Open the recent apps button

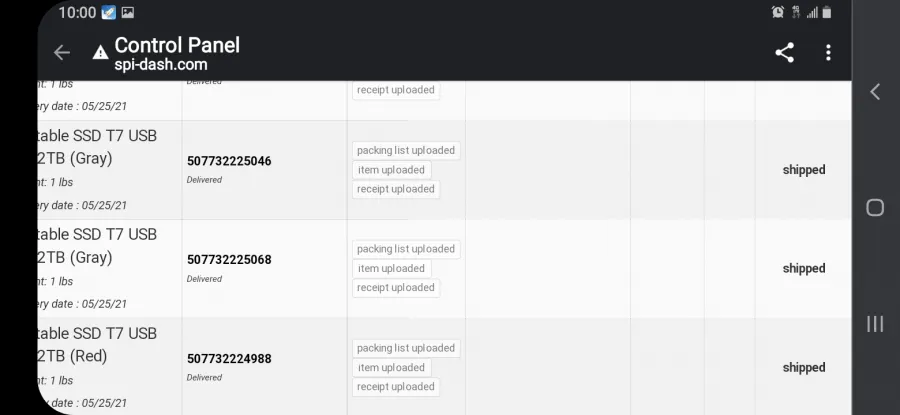[875, 324]
